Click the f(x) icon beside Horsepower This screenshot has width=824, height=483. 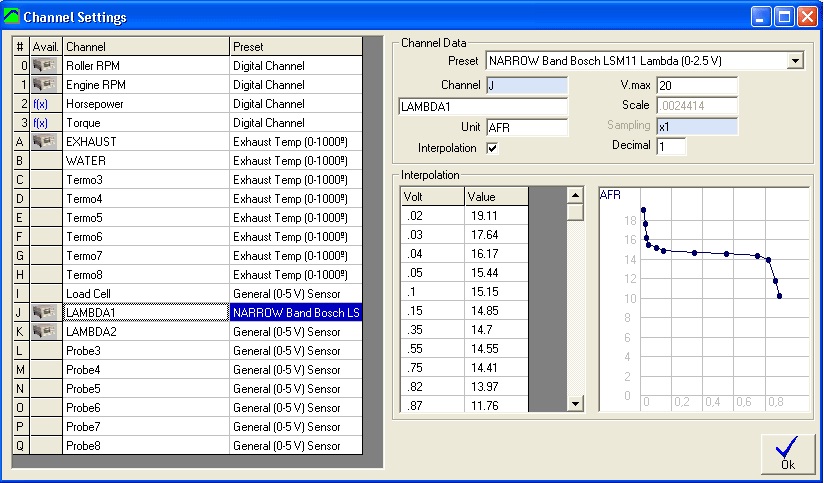[x=41, y=104]
